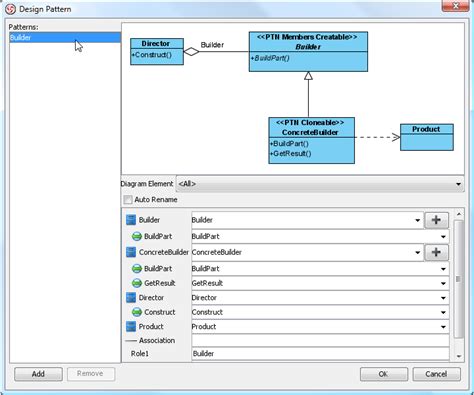The width and height of the screenshot is (474, 395).
Task: Open the Builder name combo box arrow
Action: click(x=417, y=220)
